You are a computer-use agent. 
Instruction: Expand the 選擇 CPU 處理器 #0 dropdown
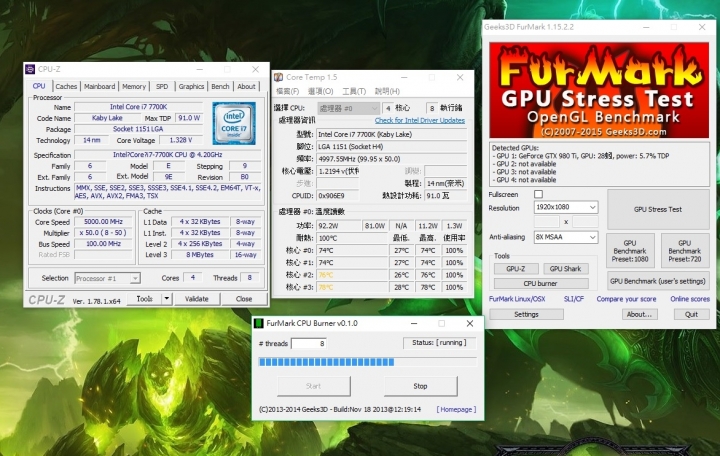[348, 108]
